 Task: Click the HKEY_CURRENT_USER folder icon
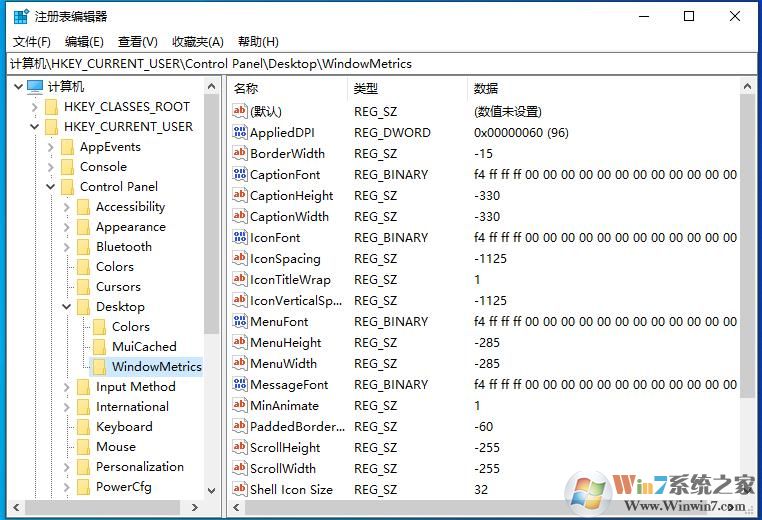51,127
